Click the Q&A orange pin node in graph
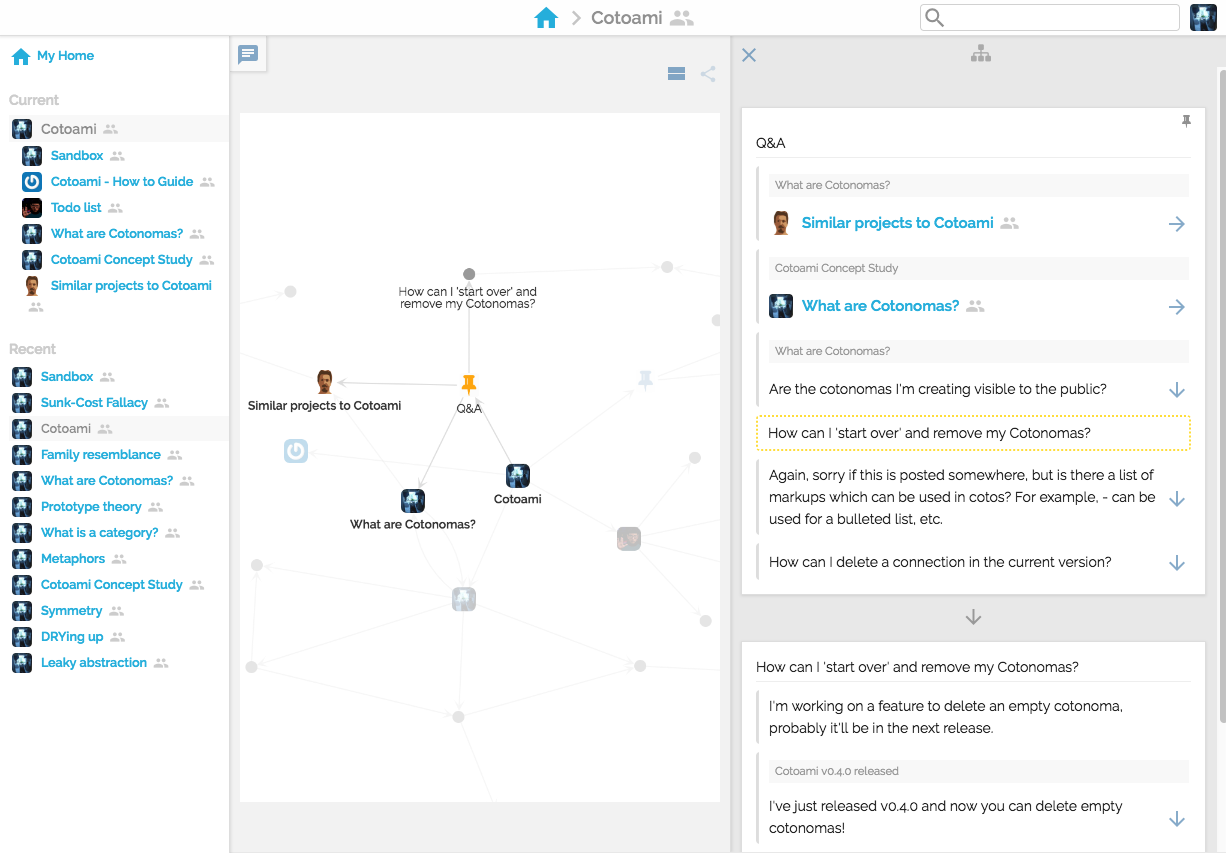Screen dimensions: 1226x853 [x=469, y=384]
